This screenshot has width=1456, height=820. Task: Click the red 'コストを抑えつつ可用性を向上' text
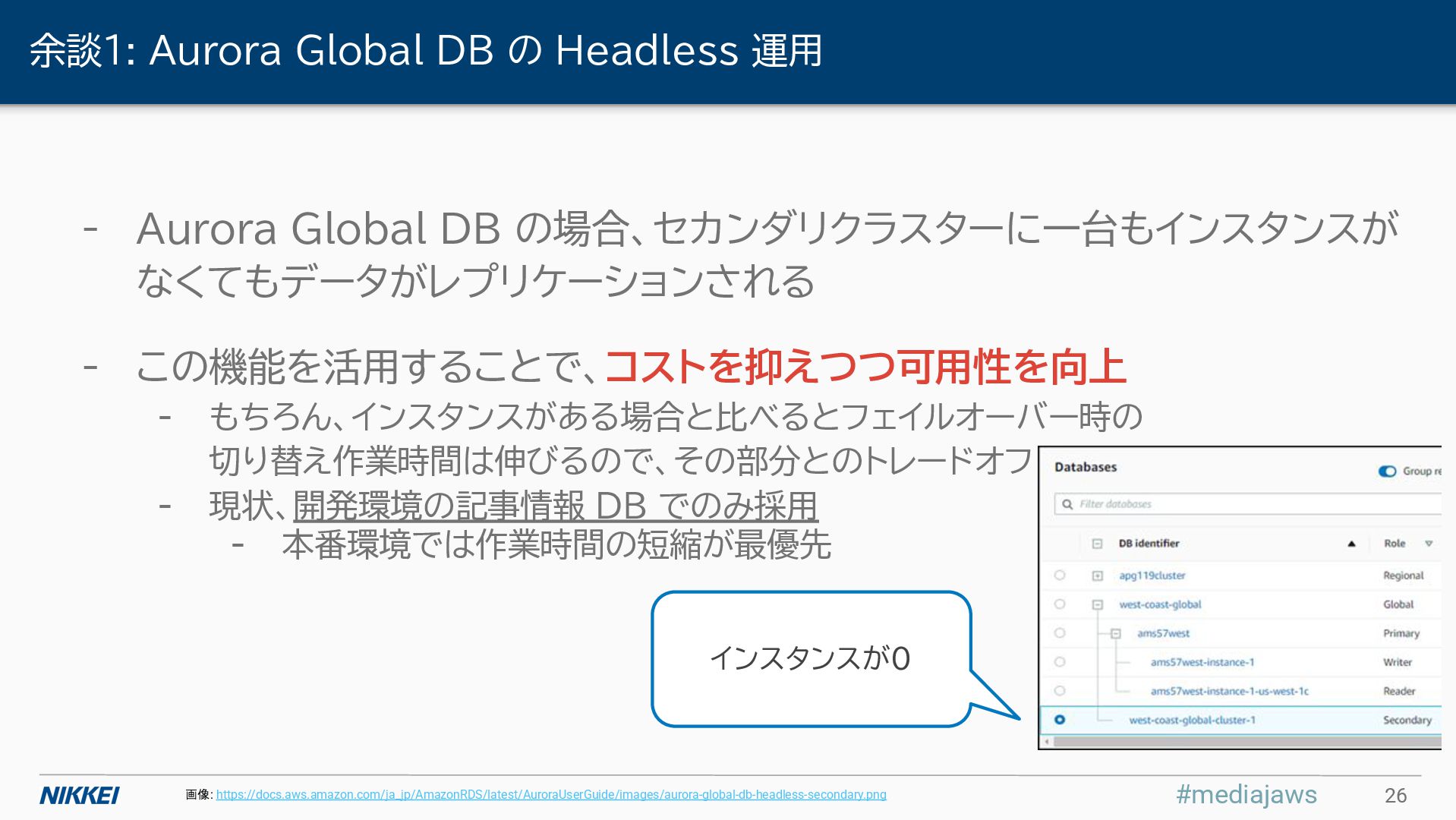tap(865, 366)
